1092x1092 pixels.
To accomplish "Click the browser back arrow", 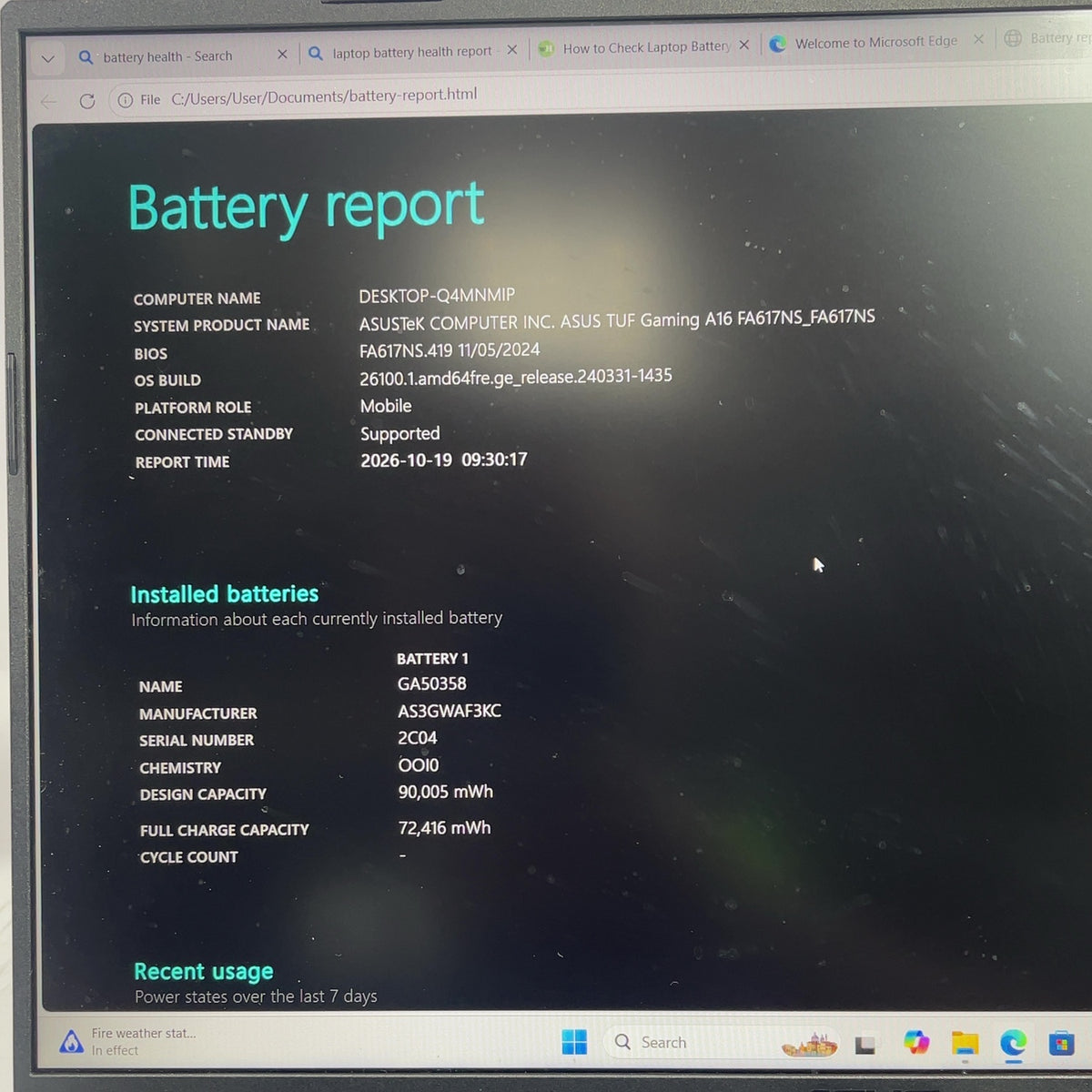I will click(49, 101).
